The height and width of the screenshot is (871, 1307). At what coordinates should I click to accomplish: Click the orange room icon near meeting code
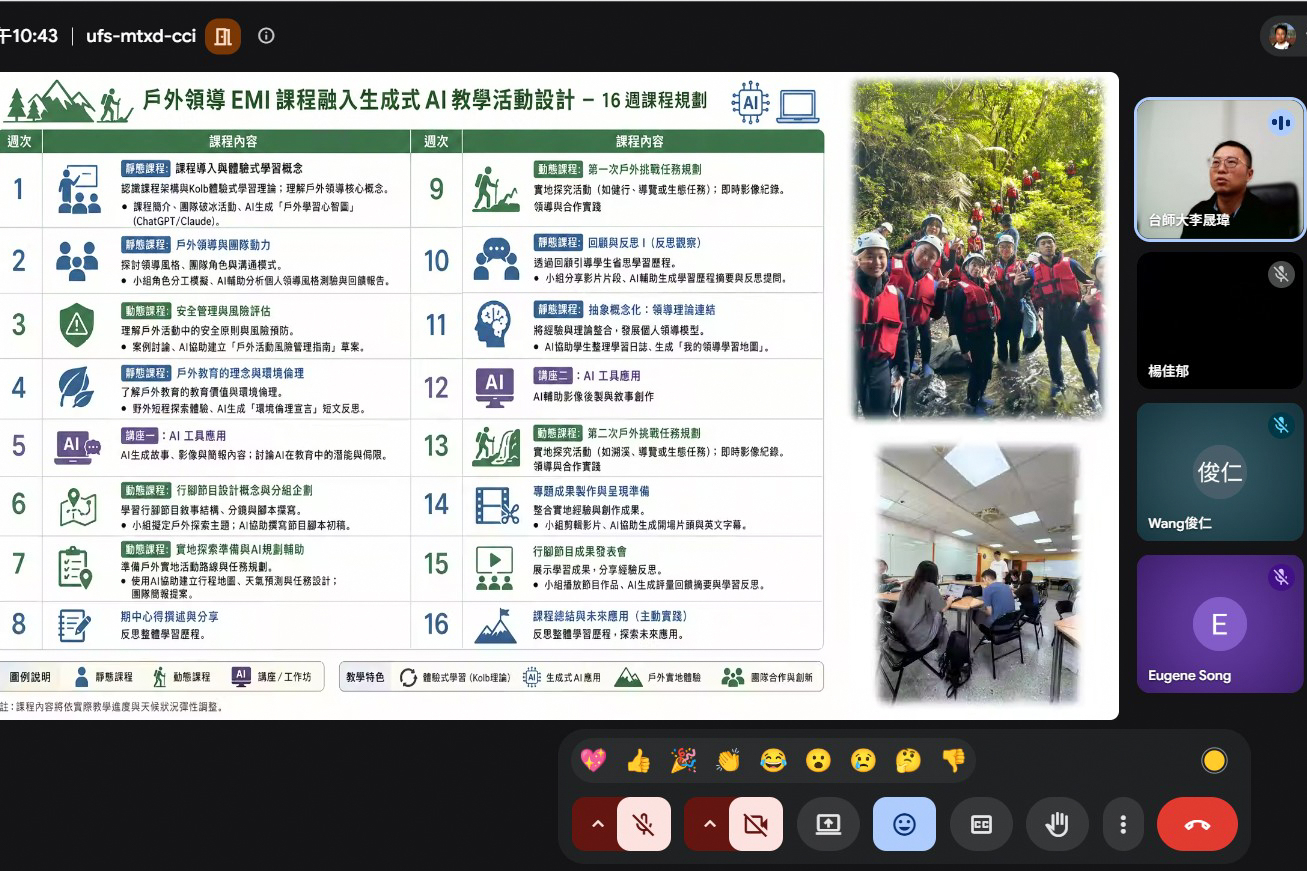point(223,36)
